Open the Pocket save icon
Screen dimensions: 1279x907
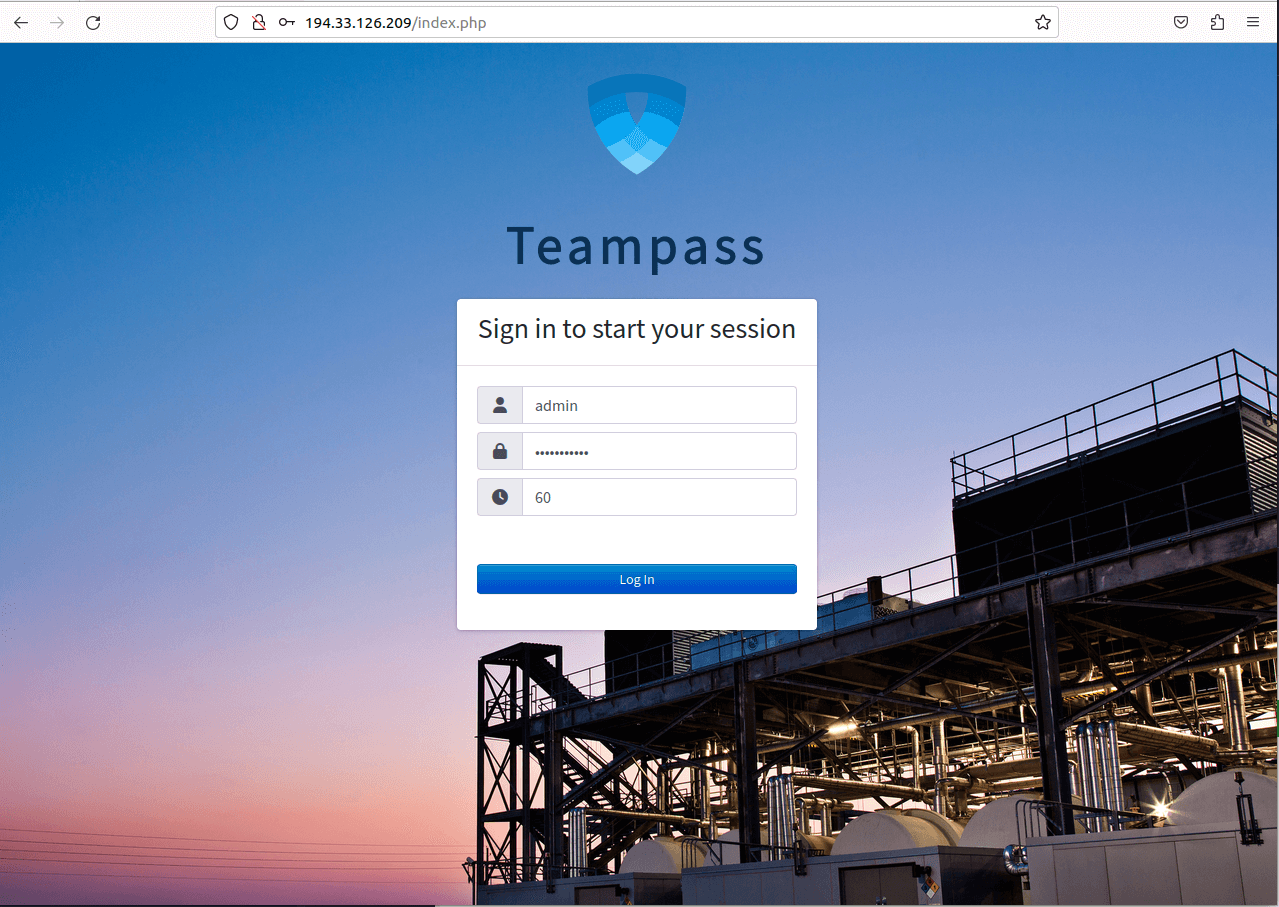[1181, 22]
